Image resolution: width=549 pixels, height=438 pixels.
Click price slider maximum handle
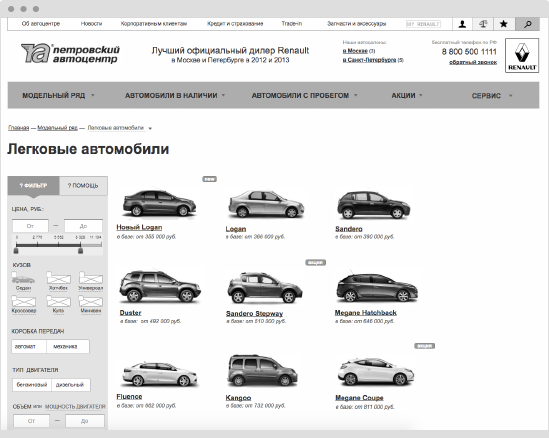[x=81, y=251]
